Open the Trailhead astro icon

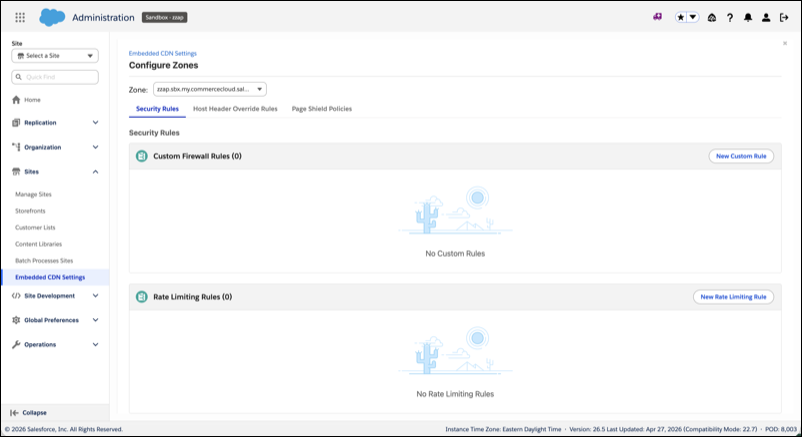(711, 17)
